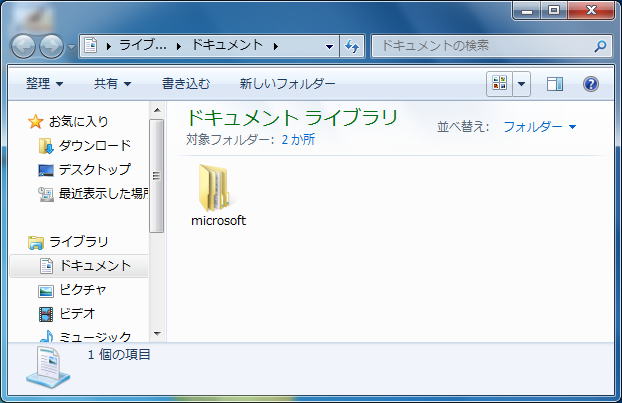This screenshot has height=403, width=622.
Task: Close the Explorer window
Action: [x=591, y=11]
